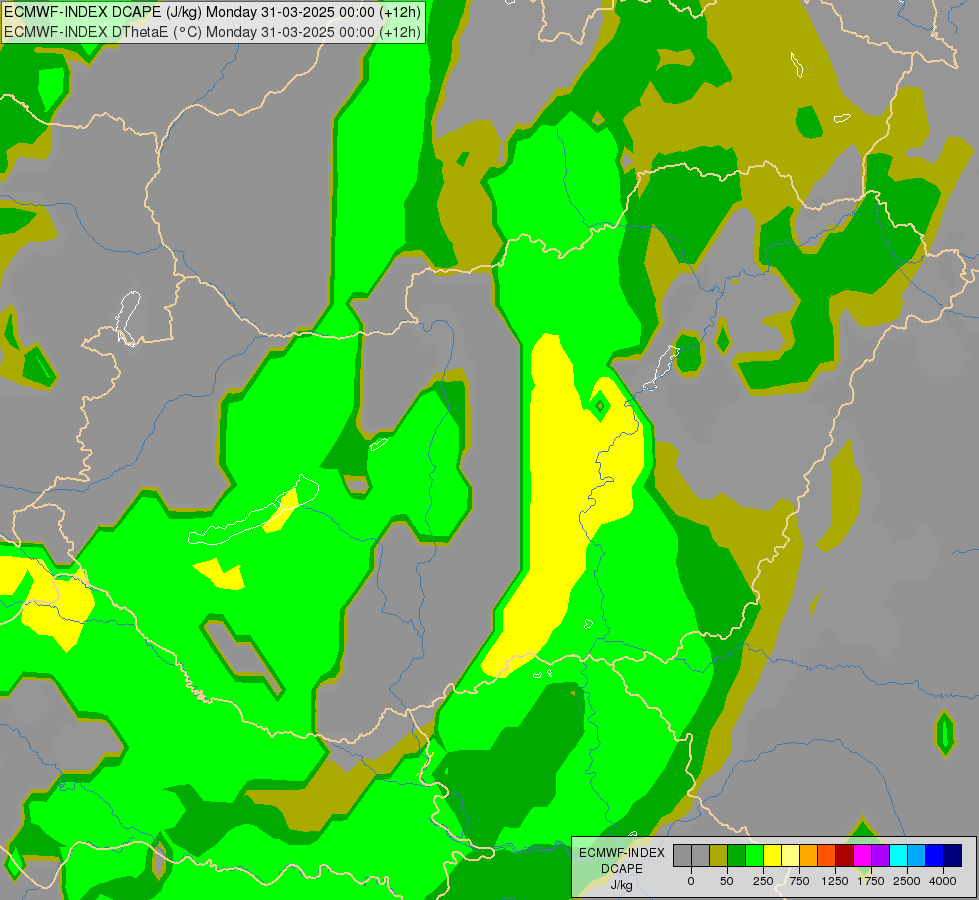Image resolution: width=979 pixels, height=900 pixels.
Task: Click the first gray legend swatch
Action: (682, 855)
